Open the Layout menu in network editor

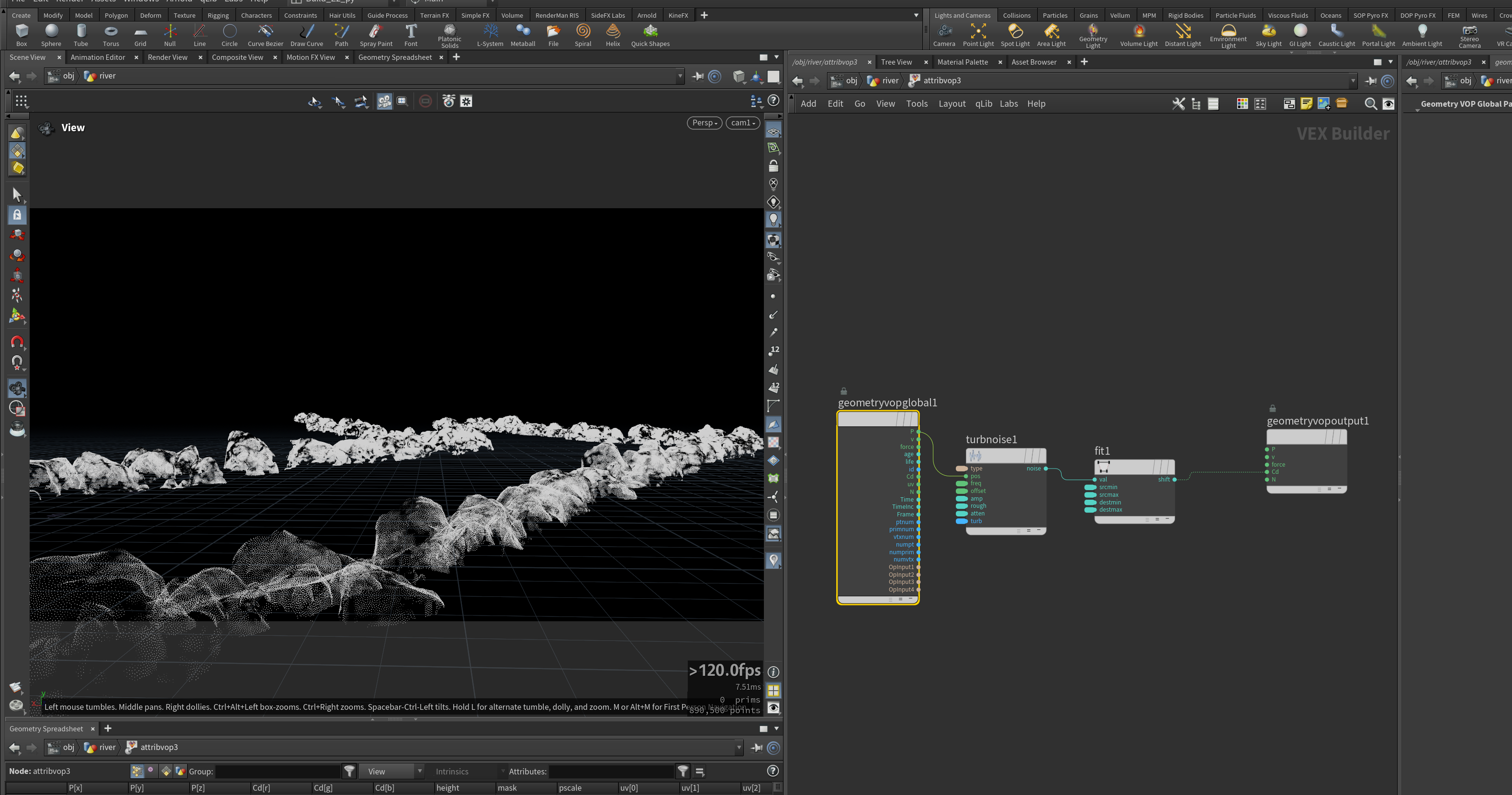pyautogui.click(x=952, y=103)
